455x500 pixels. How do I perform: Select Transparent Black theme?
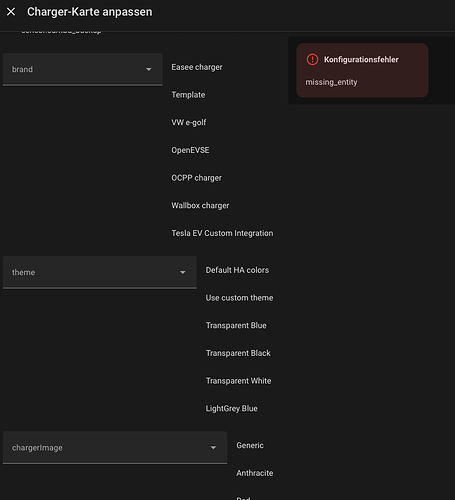238,353
